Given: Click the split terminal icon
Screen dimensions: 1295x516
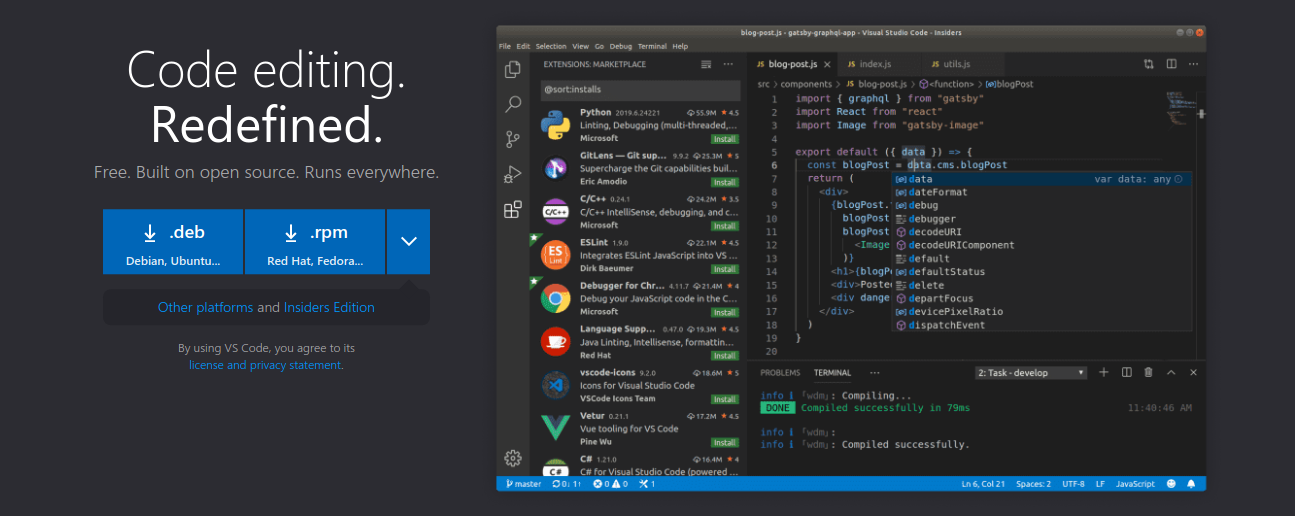Looking at the screenshot, I should pyautogui.click(x=1126, y=372).
